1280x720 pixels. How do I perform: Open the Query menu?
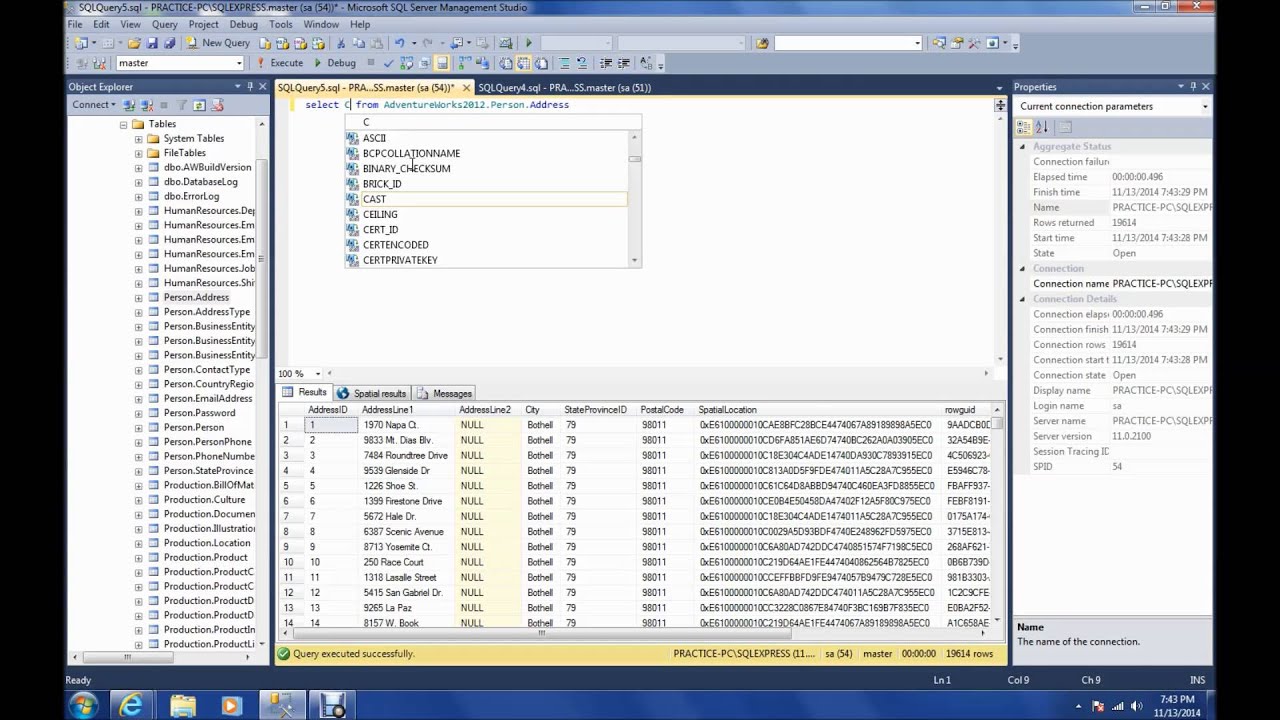[x=165, y=24]
